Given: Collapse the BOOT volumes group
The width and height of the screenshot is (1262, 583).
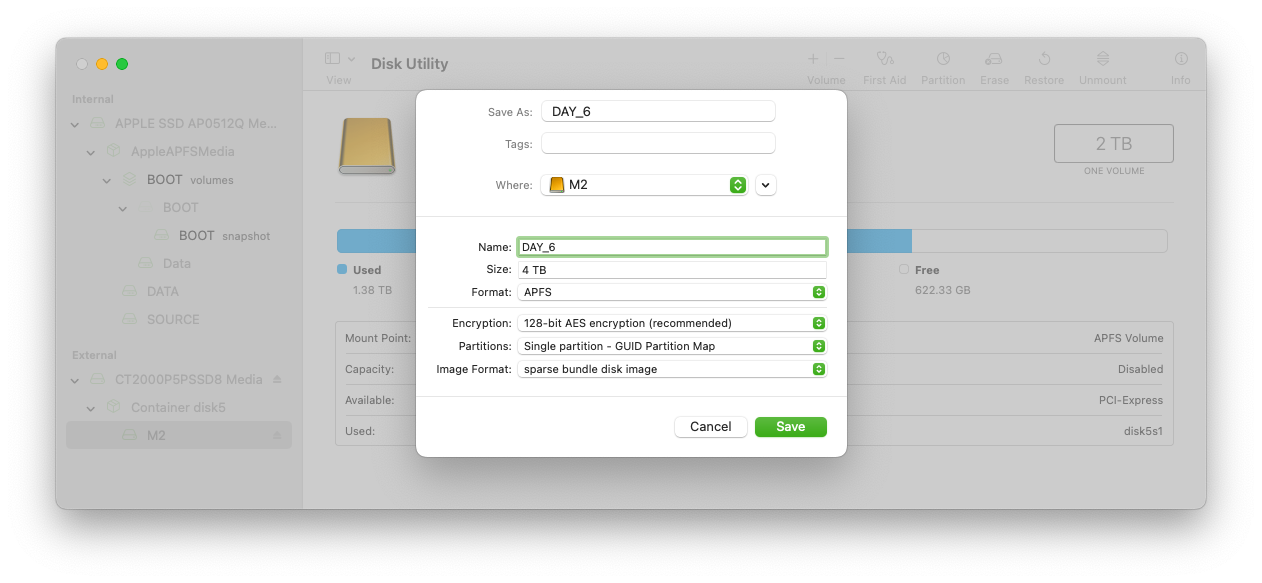Looking at the screenshot, I should (x=107, y=180).
